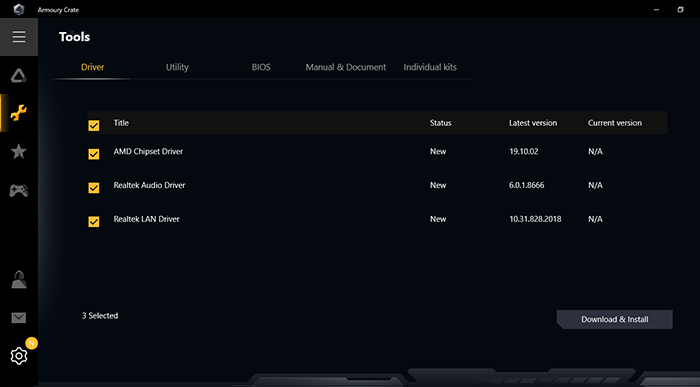Image resolution: width=700 pixels, height=387 pixels.
Task: Click the Armoury Crate title text
Action: (x=58, y=10)
